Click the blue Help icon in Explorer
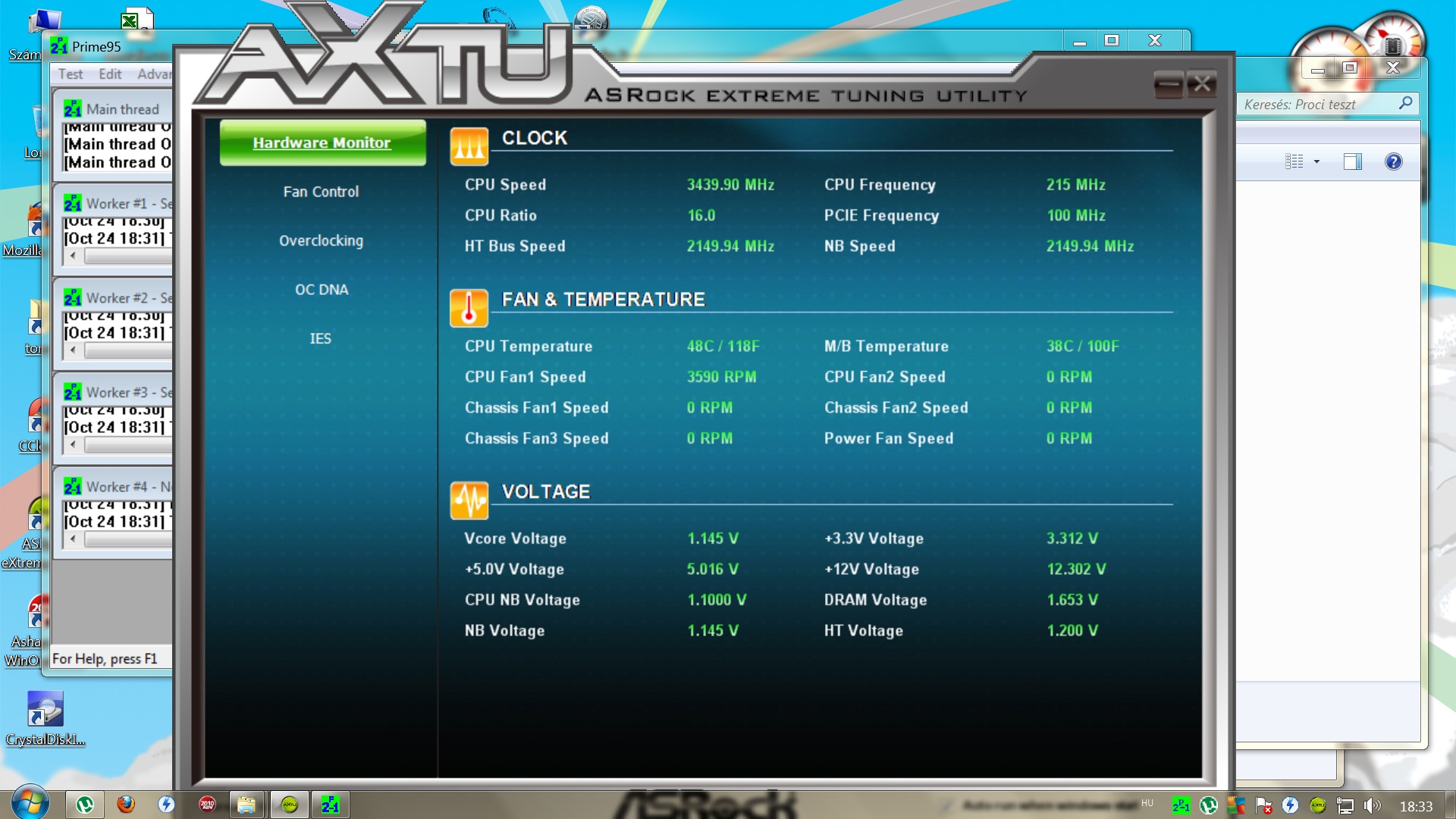 tap(1393, 162)
